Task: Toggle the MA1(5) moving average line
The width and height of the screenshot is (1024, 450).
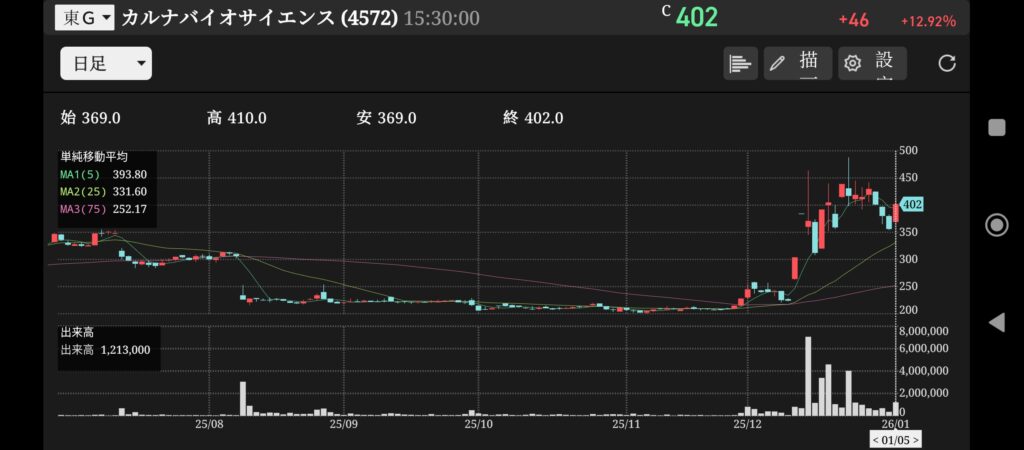Action: tap(103, 174)
